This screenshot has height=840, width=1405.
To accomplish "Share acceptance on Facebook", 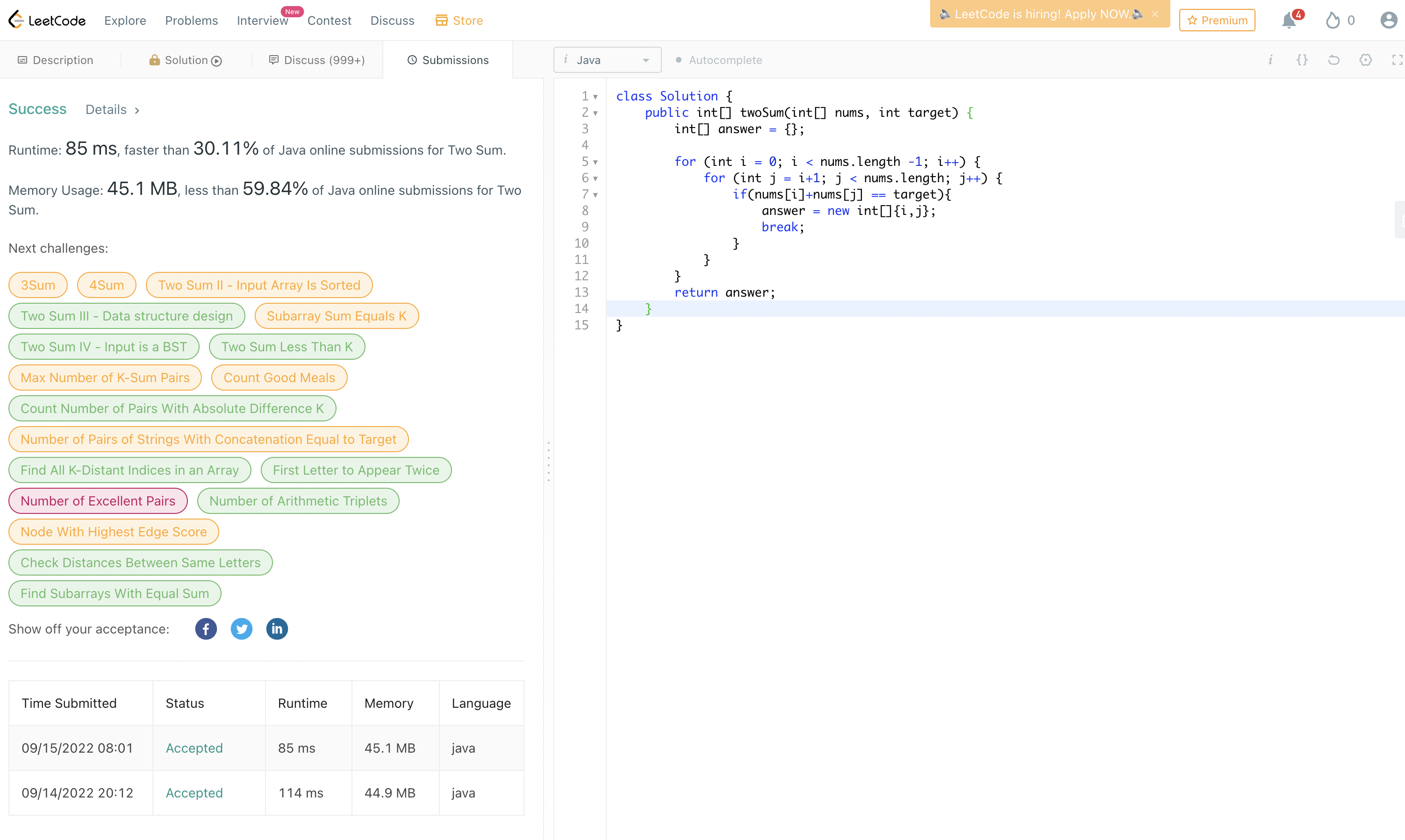I will [x=206, y=629].
